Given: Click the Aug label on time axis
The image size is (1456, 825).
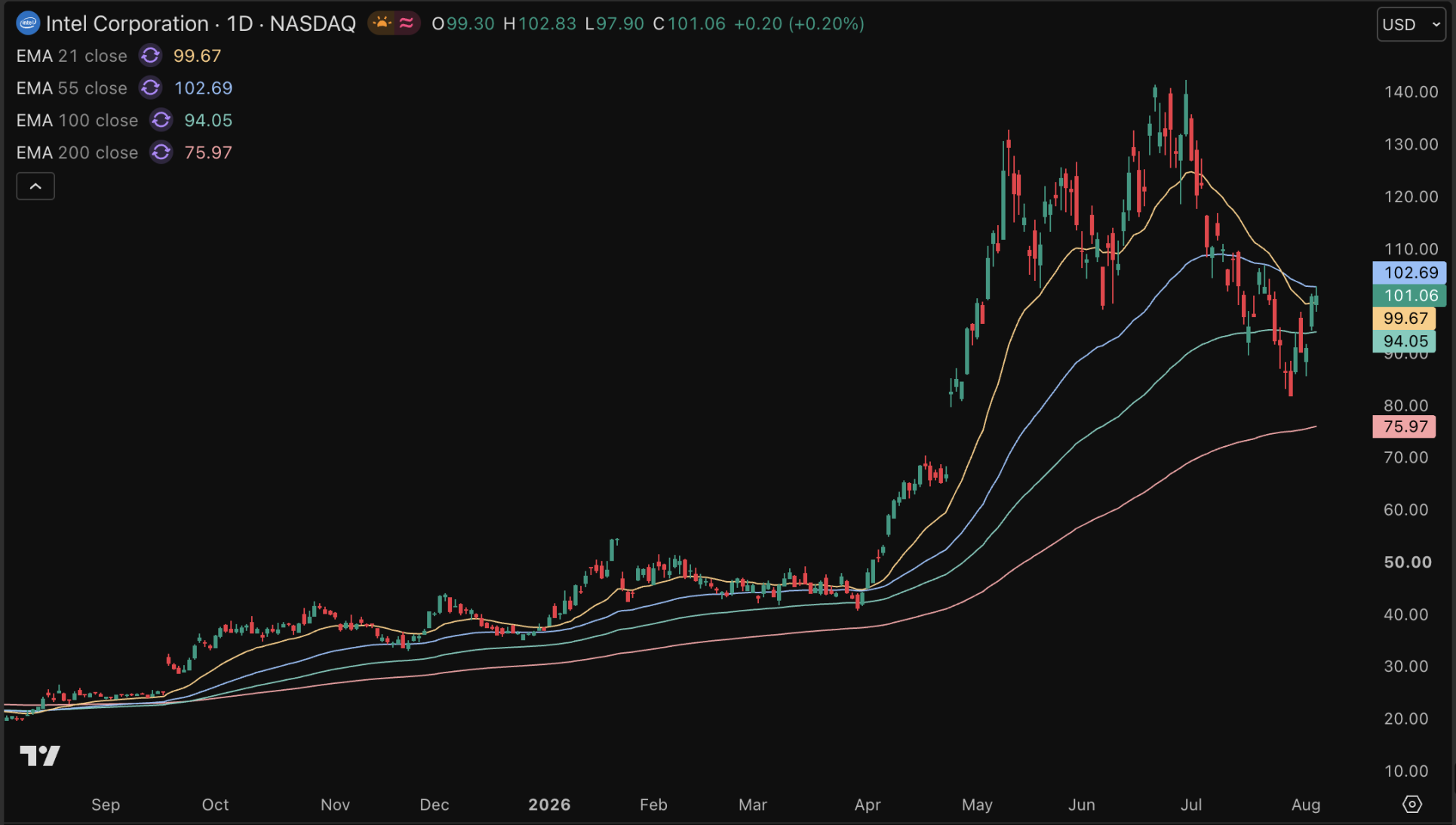Looking at the screenshot, I should coord(1306,805).
